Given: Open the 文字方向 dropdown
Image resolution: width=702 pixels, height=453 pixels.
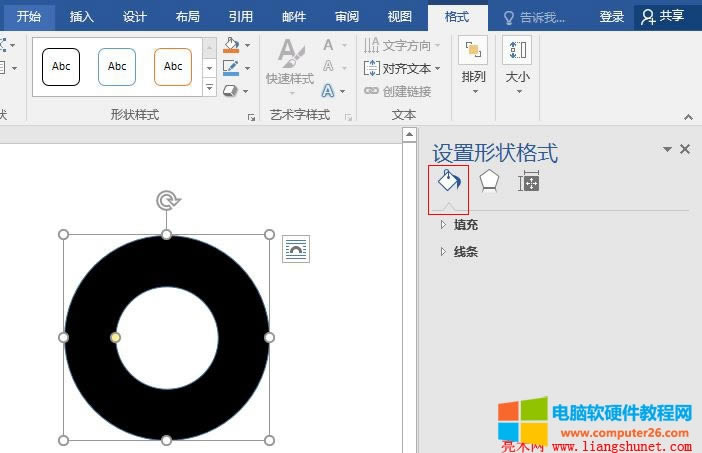Looking at the screenshot, I should tap(402, 45).
